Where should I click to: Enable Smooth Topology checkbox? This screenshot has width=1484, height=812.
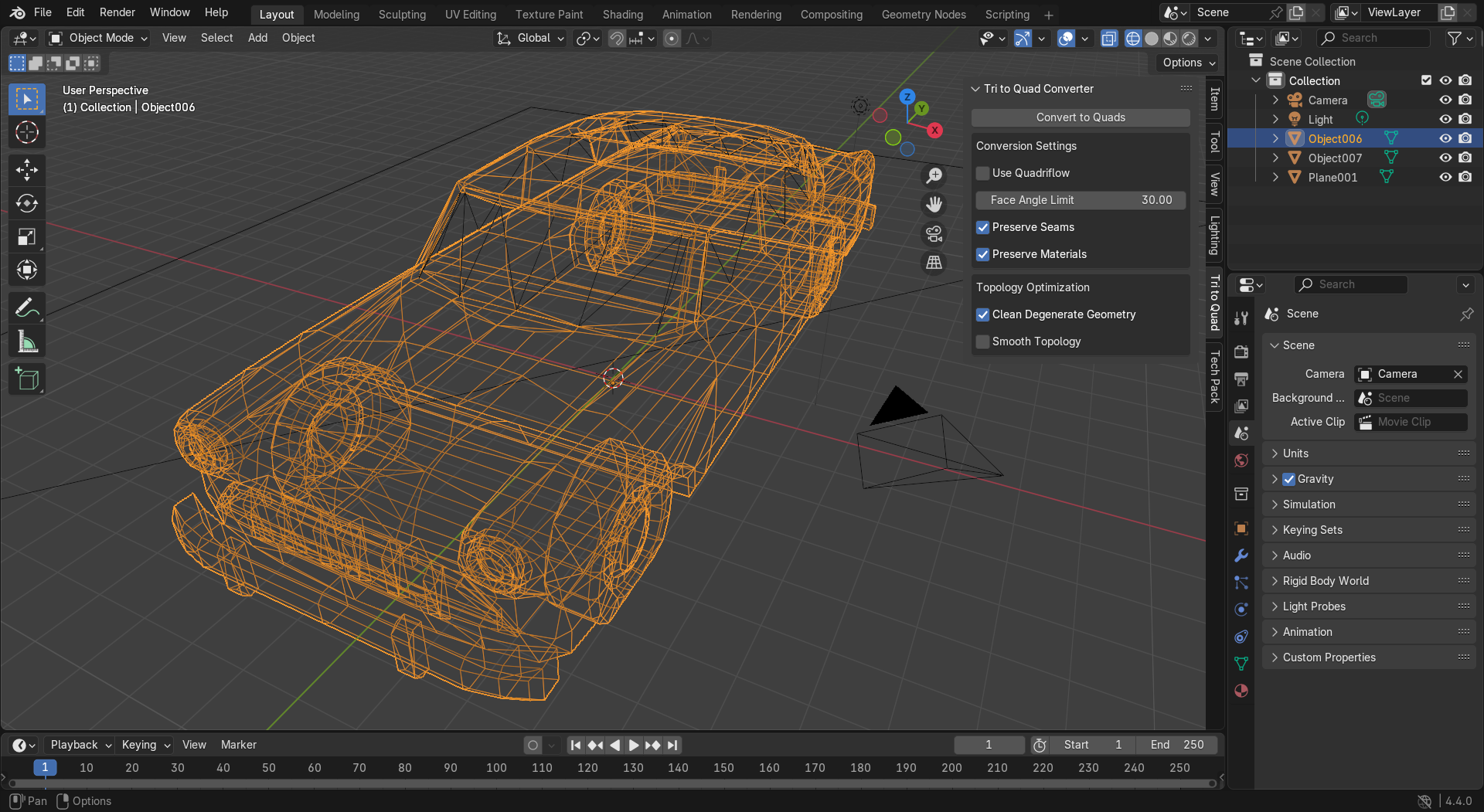pyautogui.click(x=983, y=341)
